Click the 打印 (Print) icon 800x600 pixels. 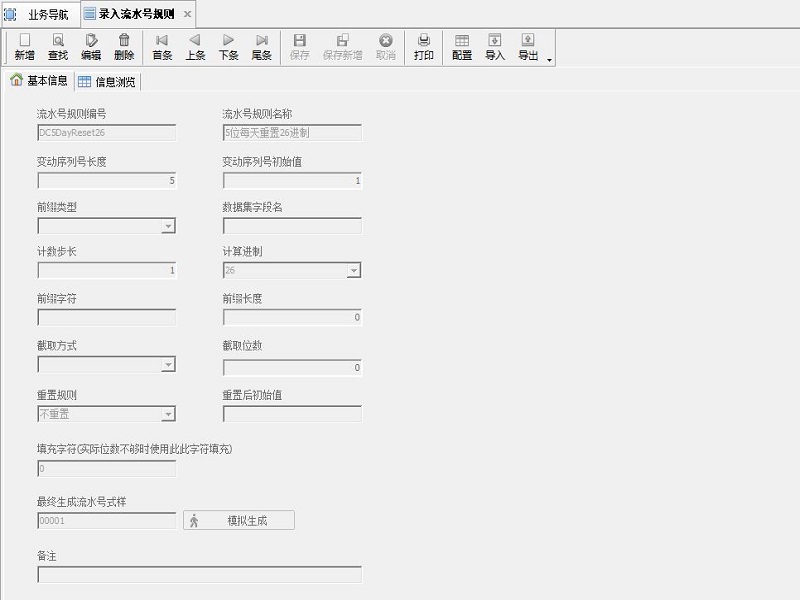[423, 47]
